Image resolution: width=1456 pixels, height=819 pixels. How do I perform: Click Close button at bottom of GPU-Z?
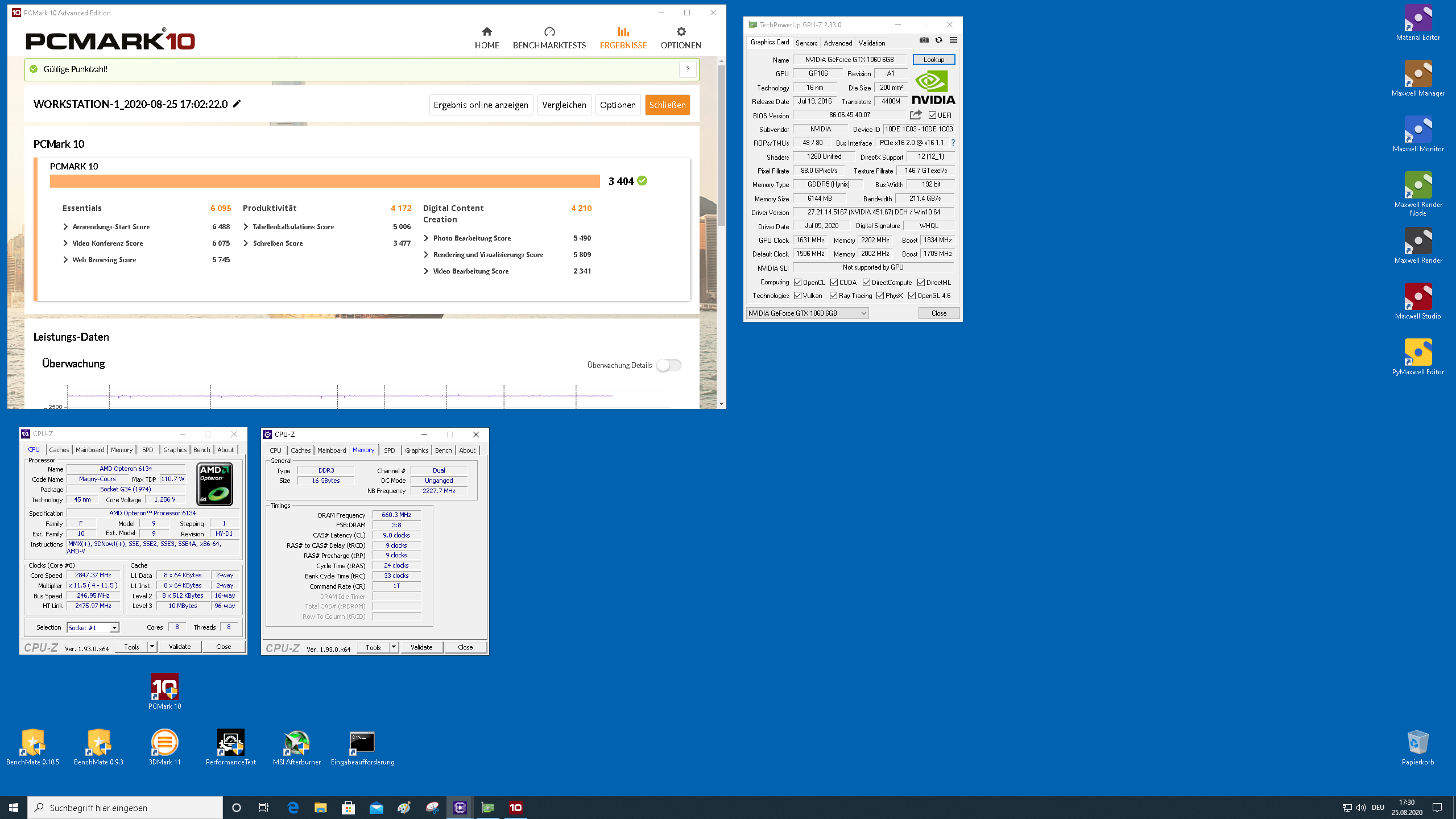click(x=938, y=313)
